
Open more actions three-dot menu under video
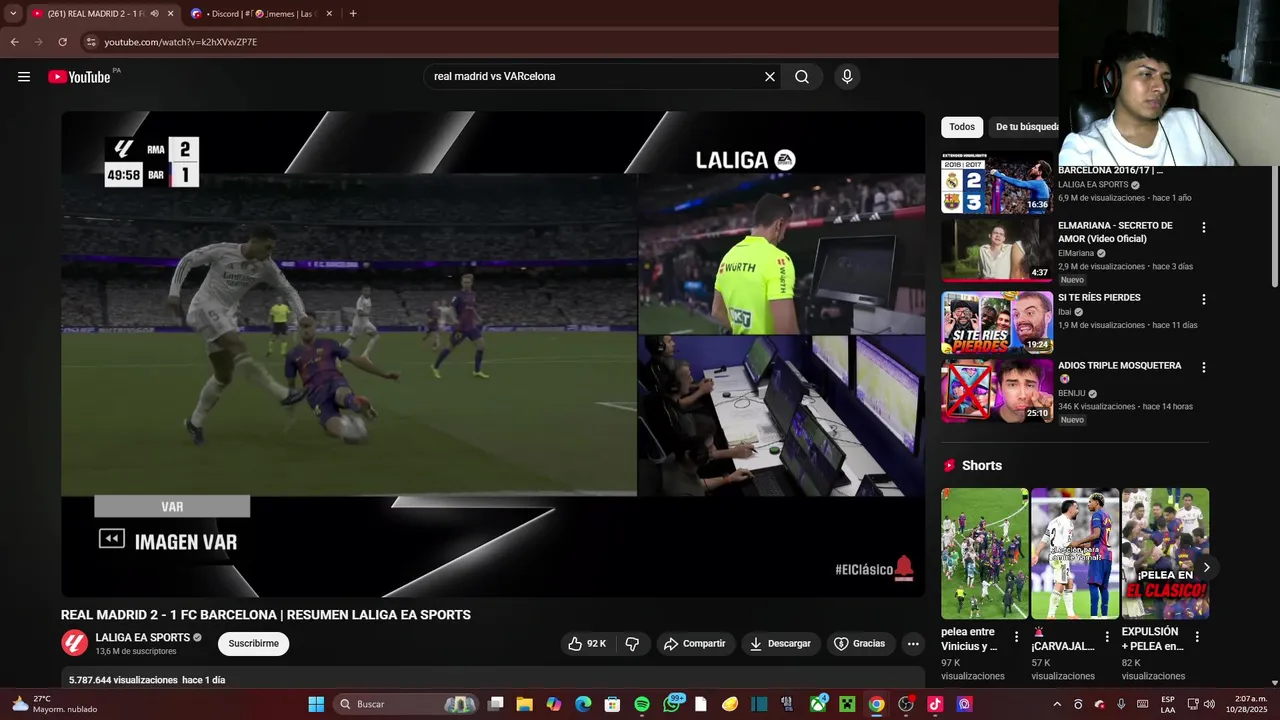[x=913, y=644]
